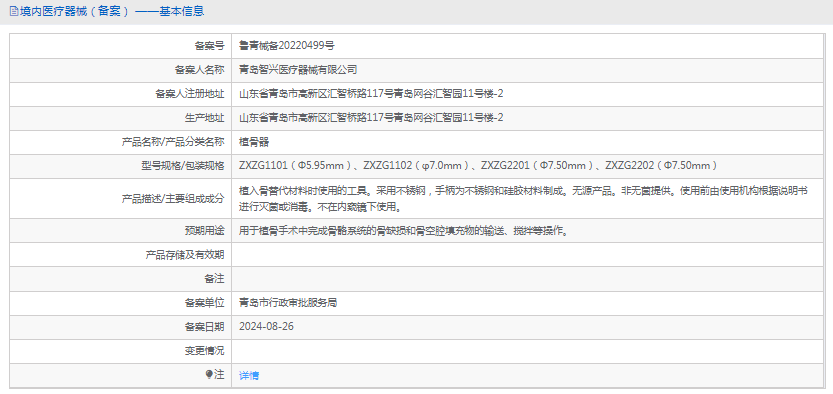Click the 产品名称/产品分类名称 label
The height and width of the screenshot is (394, 833).
pyautogui.click(x=173, y=142)
